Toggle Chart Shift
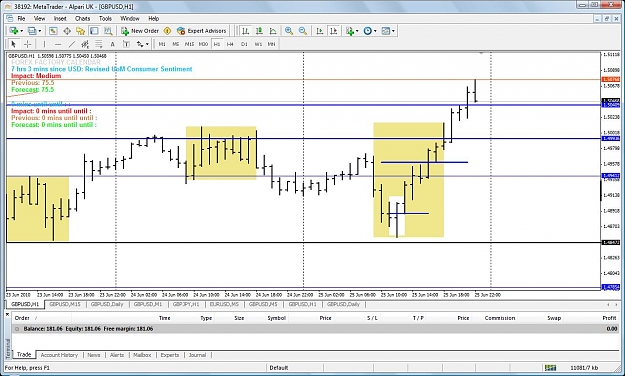The width and height of the screenshot is (625, 376). click(x=334, y=31)
